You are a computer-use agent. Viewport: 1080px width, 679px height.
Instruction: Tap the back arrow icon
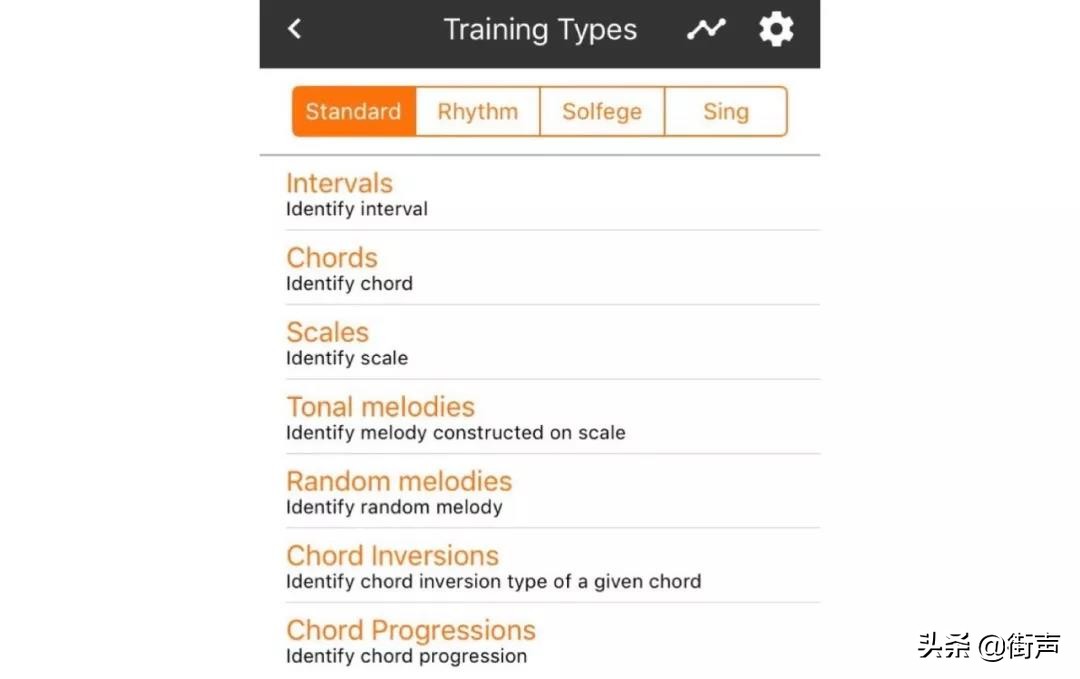pyautogui.click(x=294, y=29)
